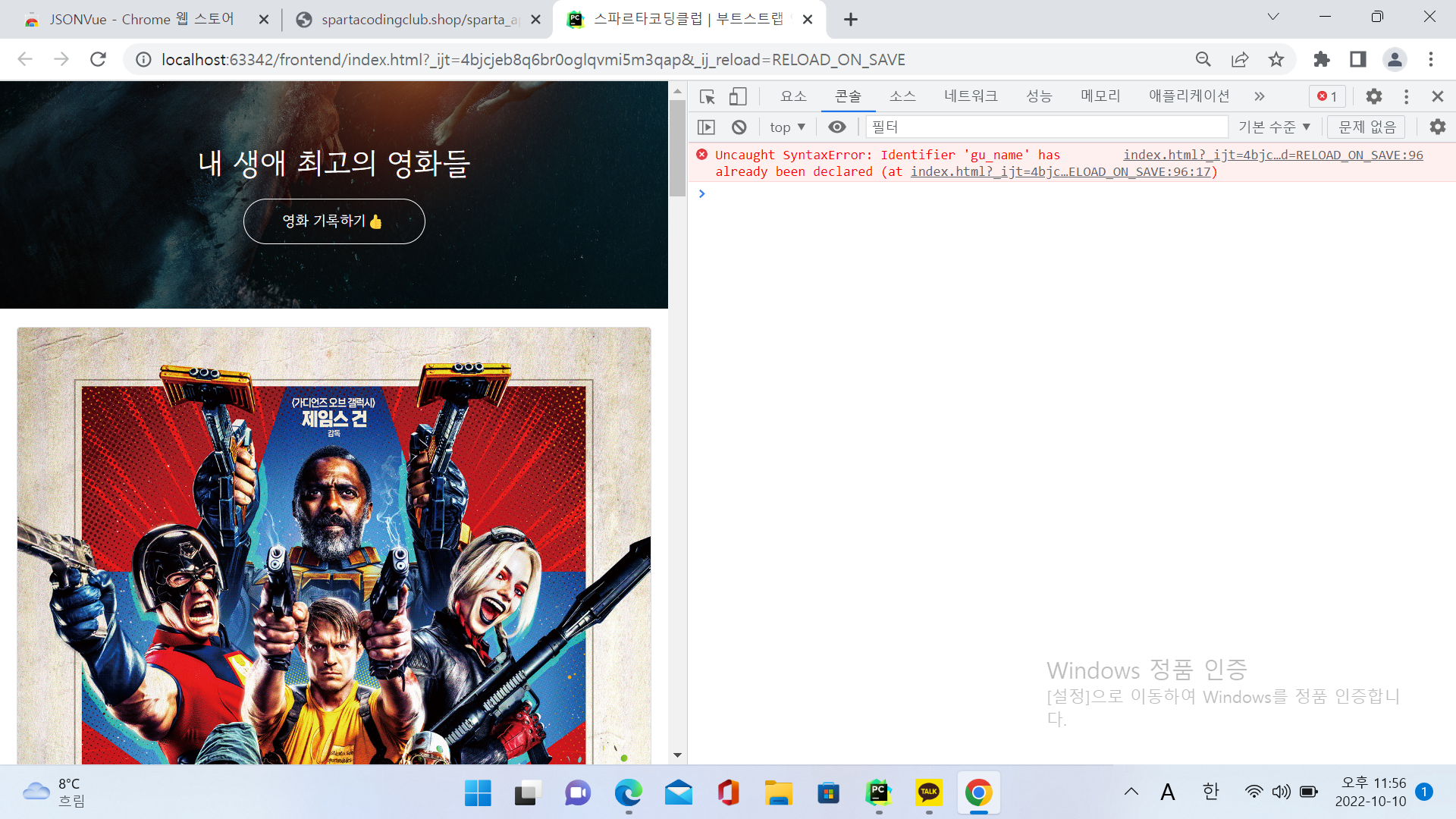Click the scrollbar down arrow
The height and width of the screenshot is (819, 1456).
(677, 755)
